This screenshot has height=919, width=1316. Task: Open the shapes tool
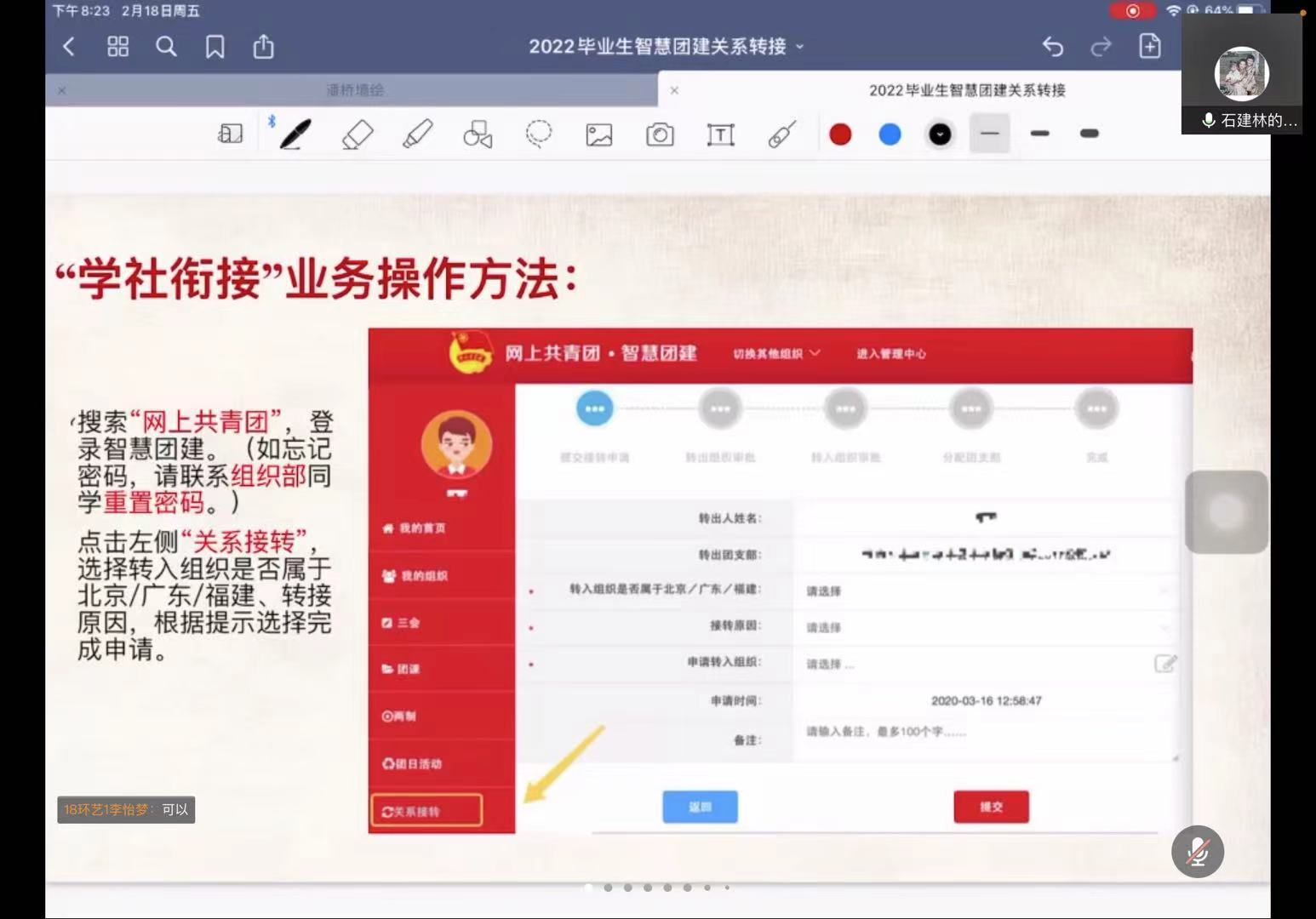[x=478, y=134]
